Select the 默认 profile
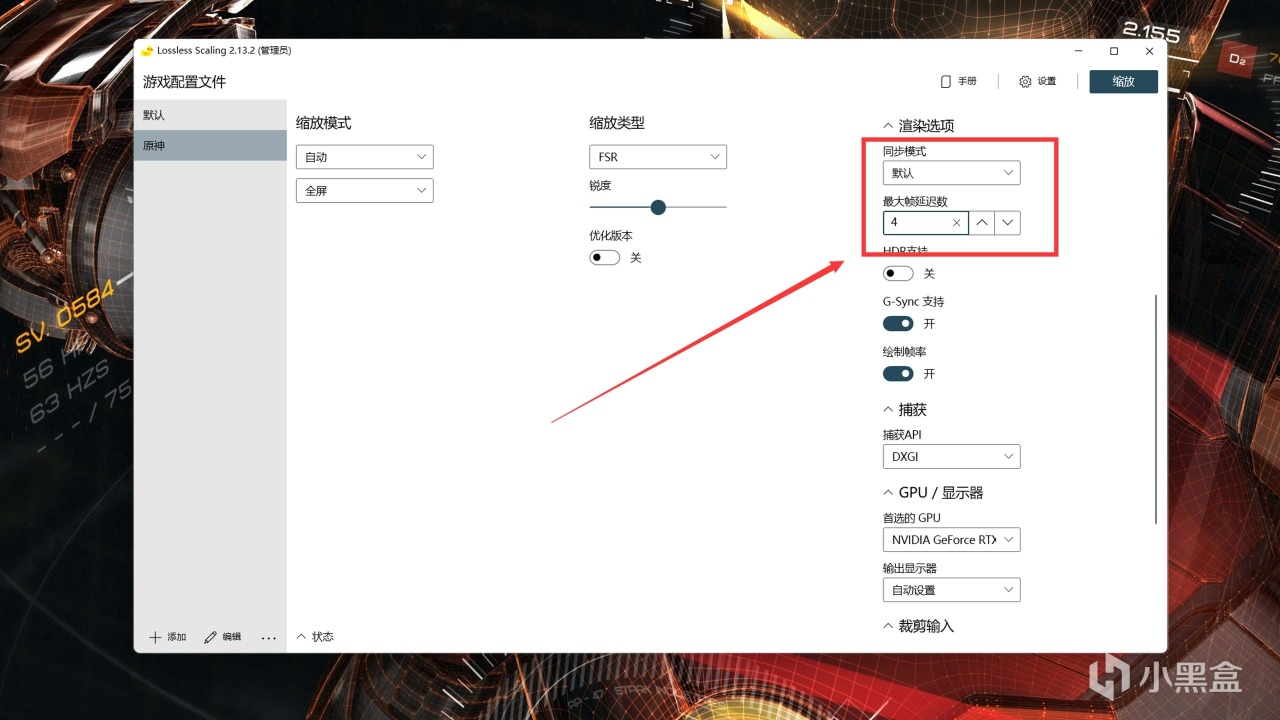Screen dimensions: 1280x720 point(210,115)
